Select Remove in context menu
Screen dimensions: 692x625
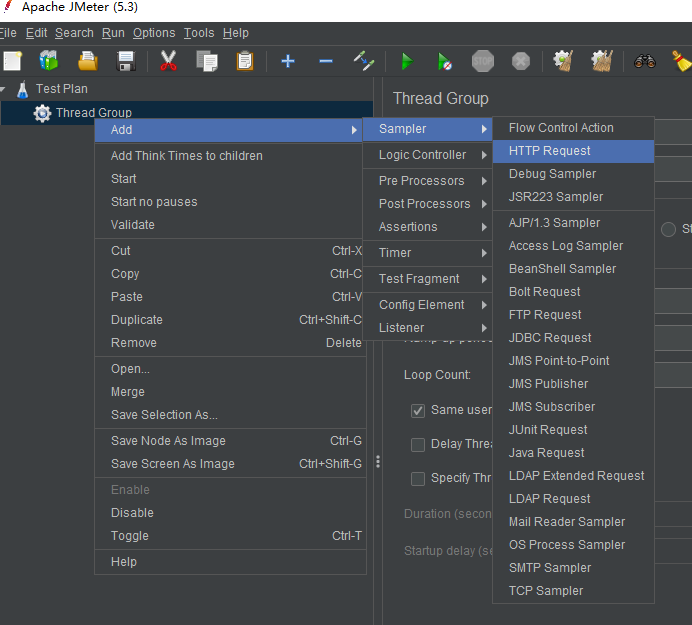[x=230, y=343]
